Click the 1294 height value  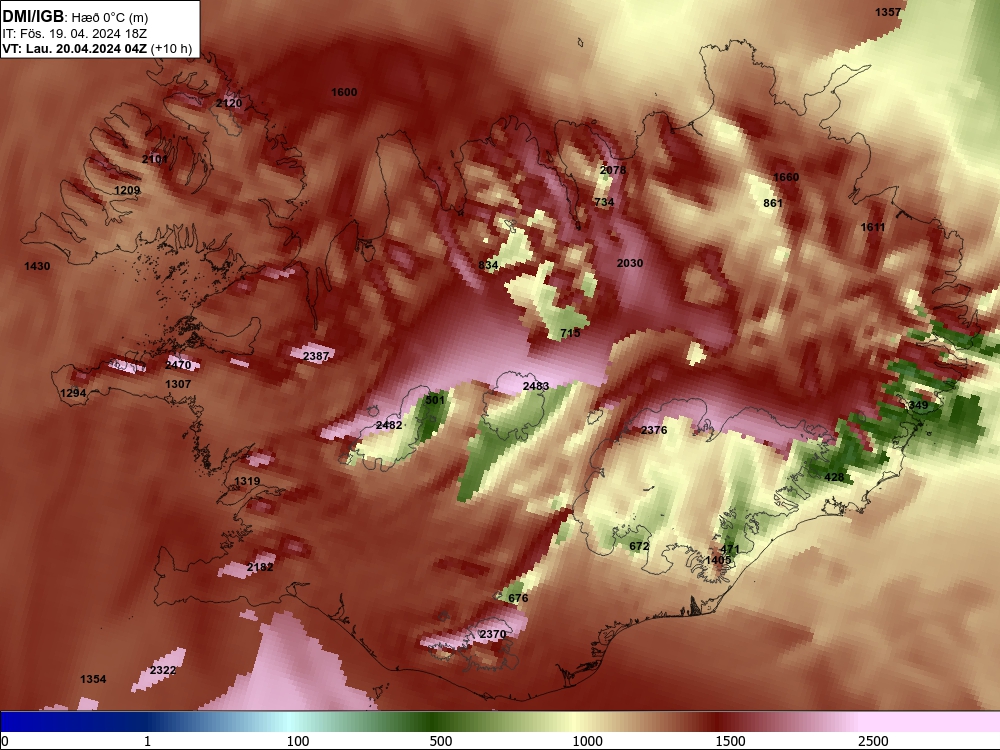[73, 393]
